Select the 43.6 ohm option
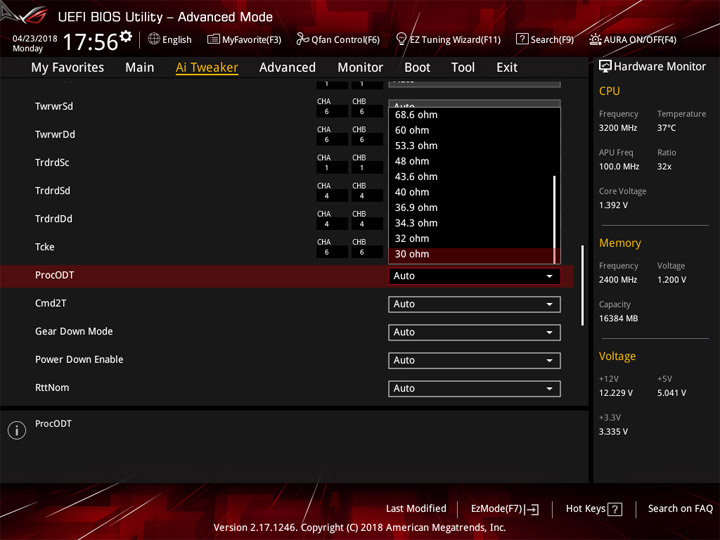720x540 pixels. pos(471,177)
